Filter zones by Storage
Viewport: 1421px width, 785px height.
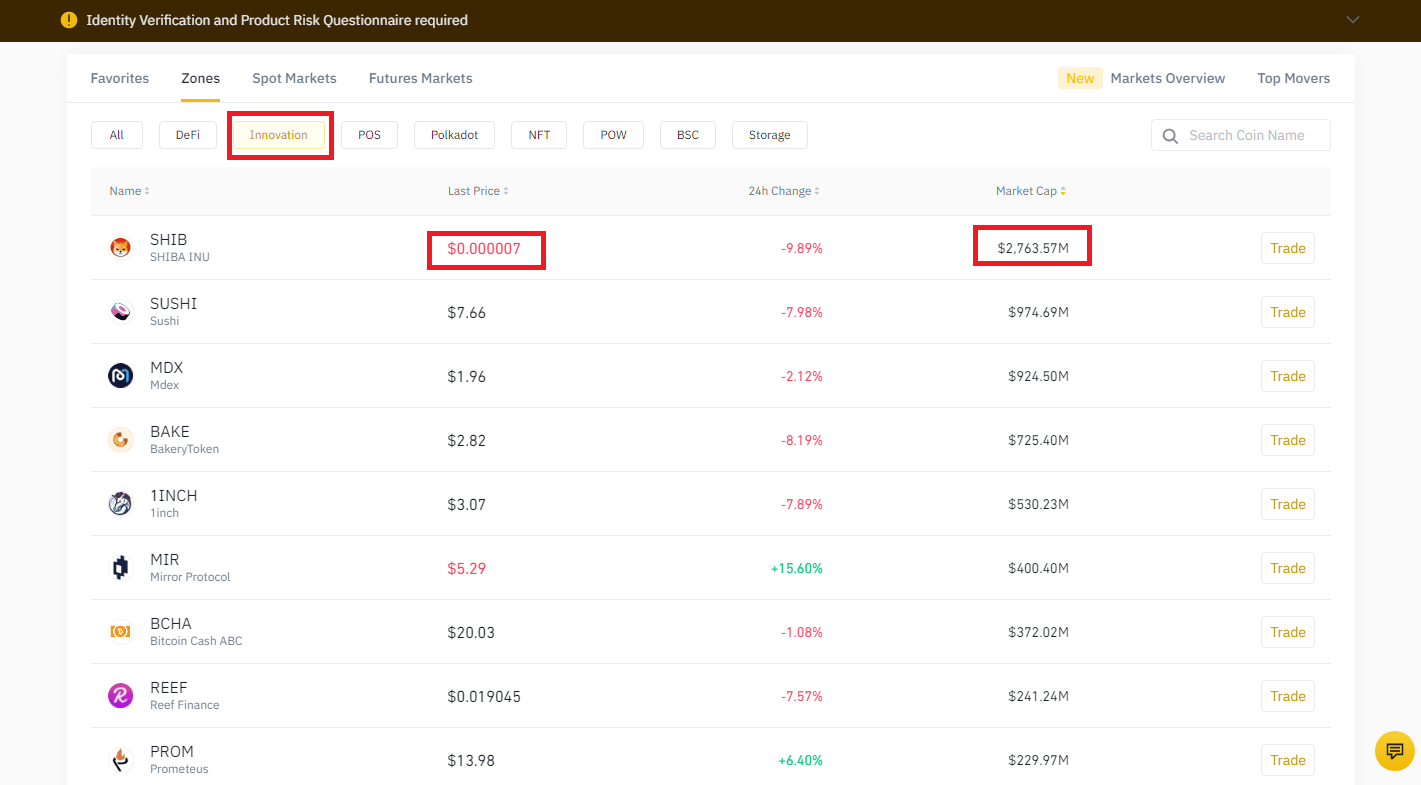pyautogui.click(x=770, y=135)
